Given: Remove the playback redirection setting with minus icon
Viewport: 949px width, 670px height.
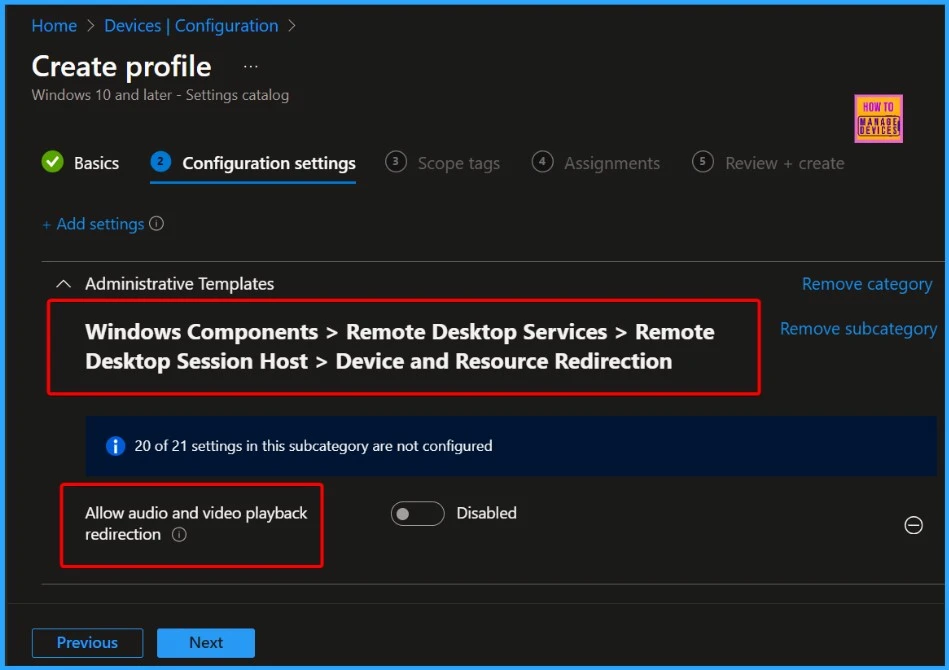Looking at the screenshot, I should (x=913, y=525).
